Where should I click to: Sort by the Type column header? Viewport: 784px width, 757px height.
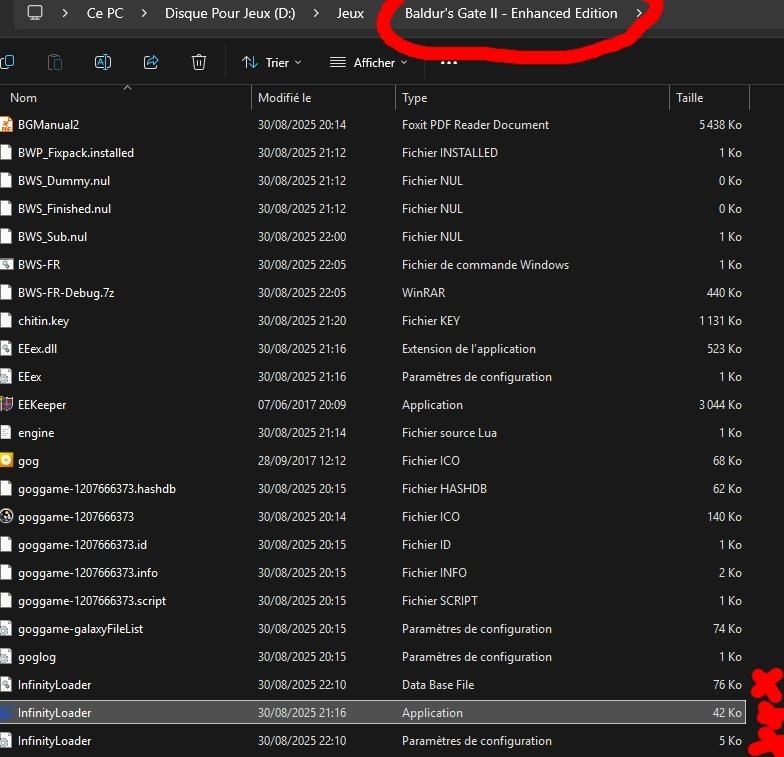pyautogui.click(x=532, y=98)
